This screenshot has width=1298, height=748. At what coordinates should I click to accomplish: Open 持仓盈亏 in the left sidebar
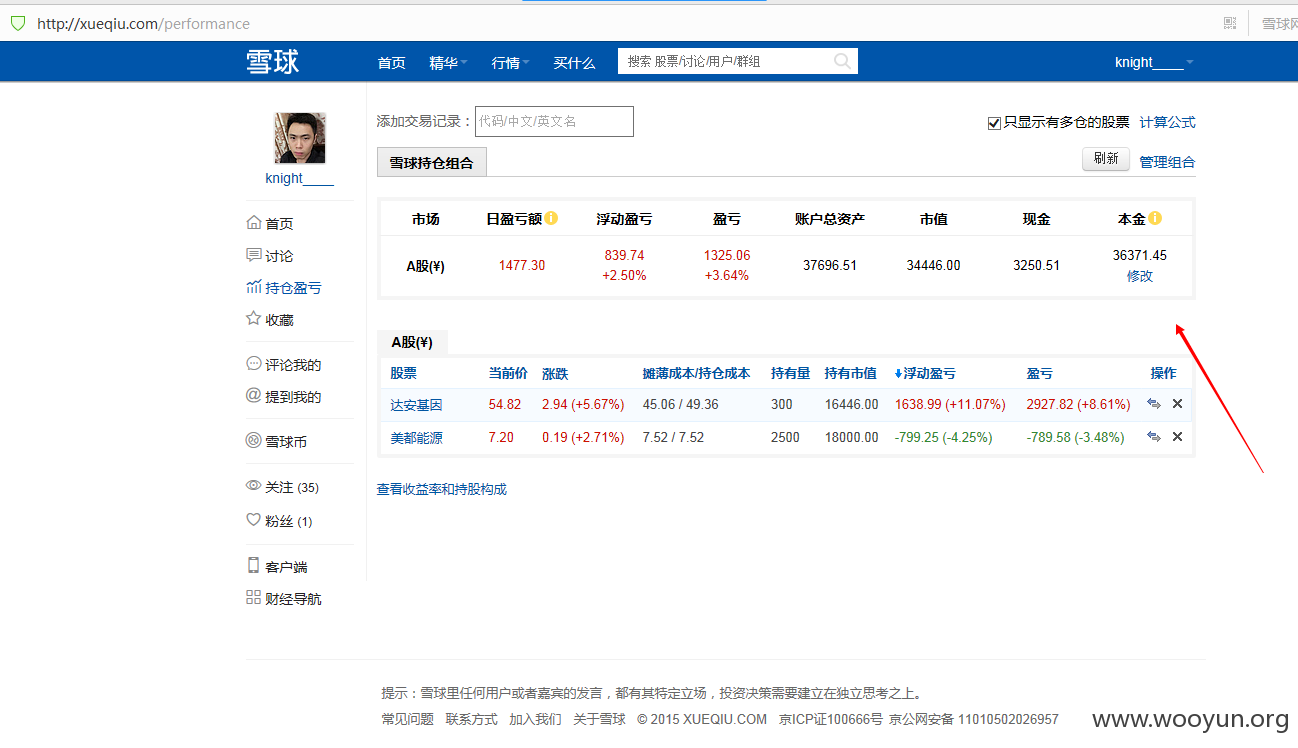point(284,288)
